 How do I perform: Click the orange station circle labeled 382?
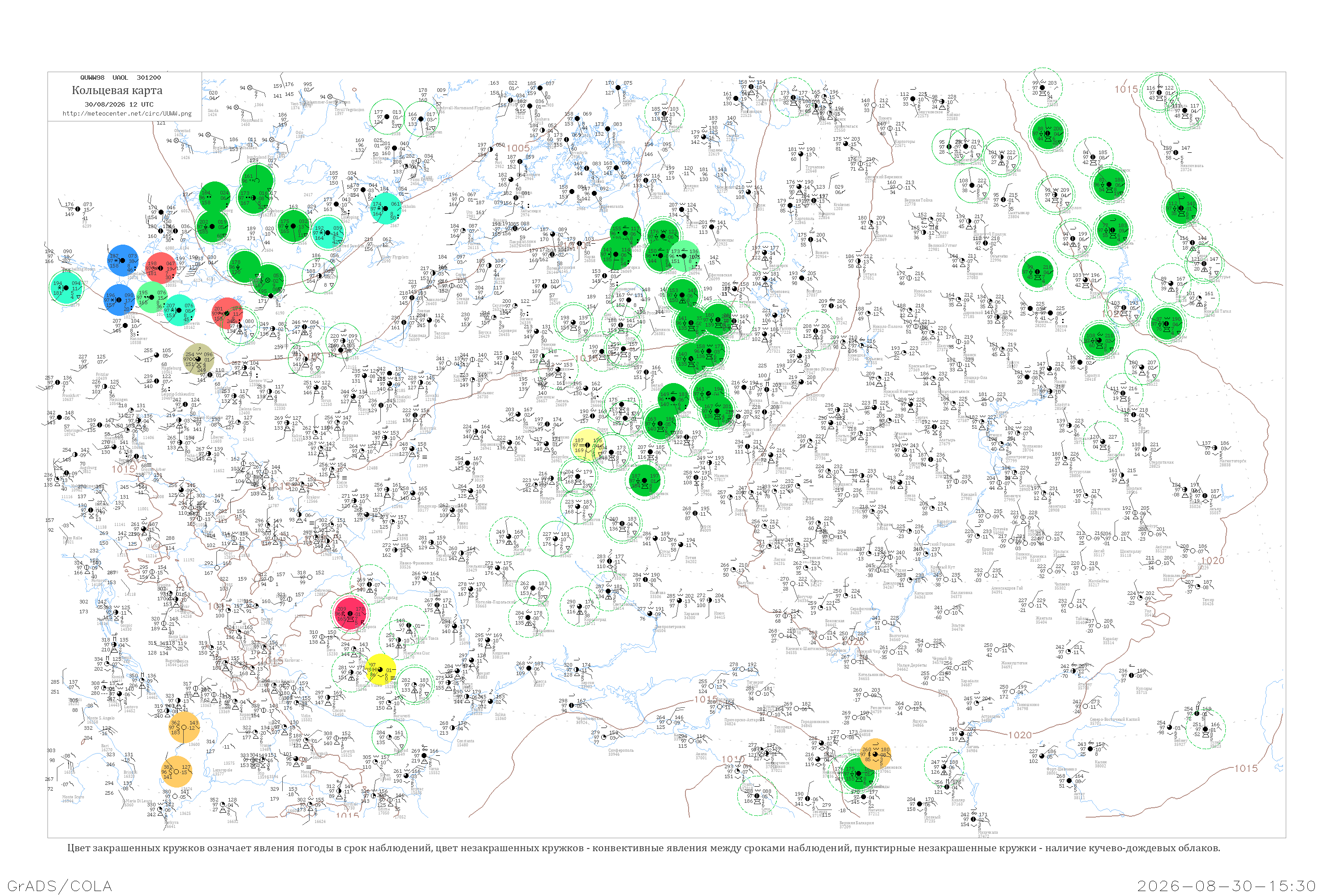click(177, 771)
